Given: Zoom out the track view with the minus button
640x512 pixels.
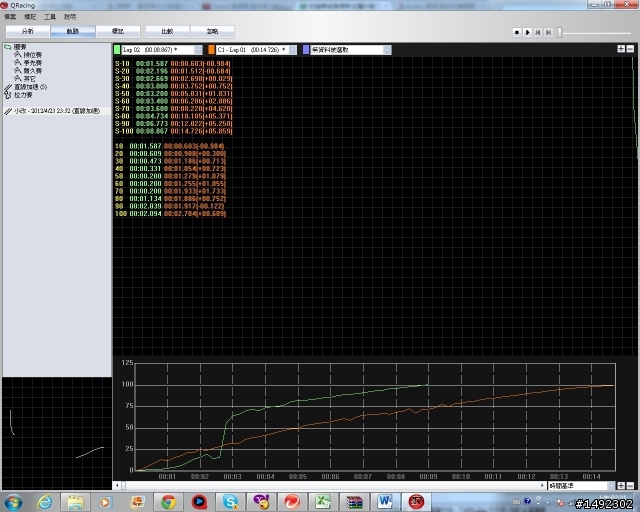Looking at the screenshot, I should (x=630, y=49).
